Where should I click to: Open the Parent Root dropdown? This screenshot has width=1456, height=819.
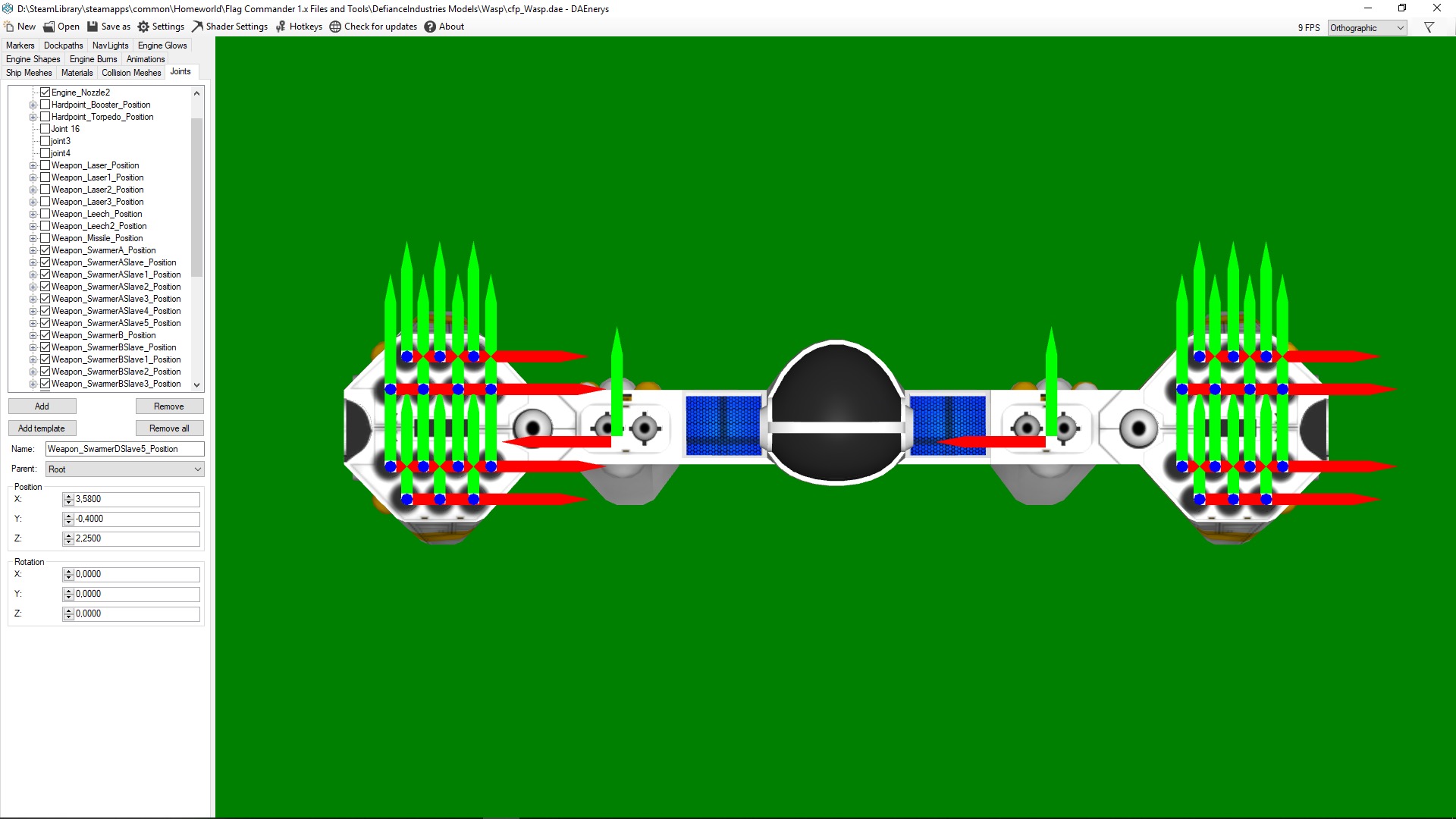tap(125, 469)
